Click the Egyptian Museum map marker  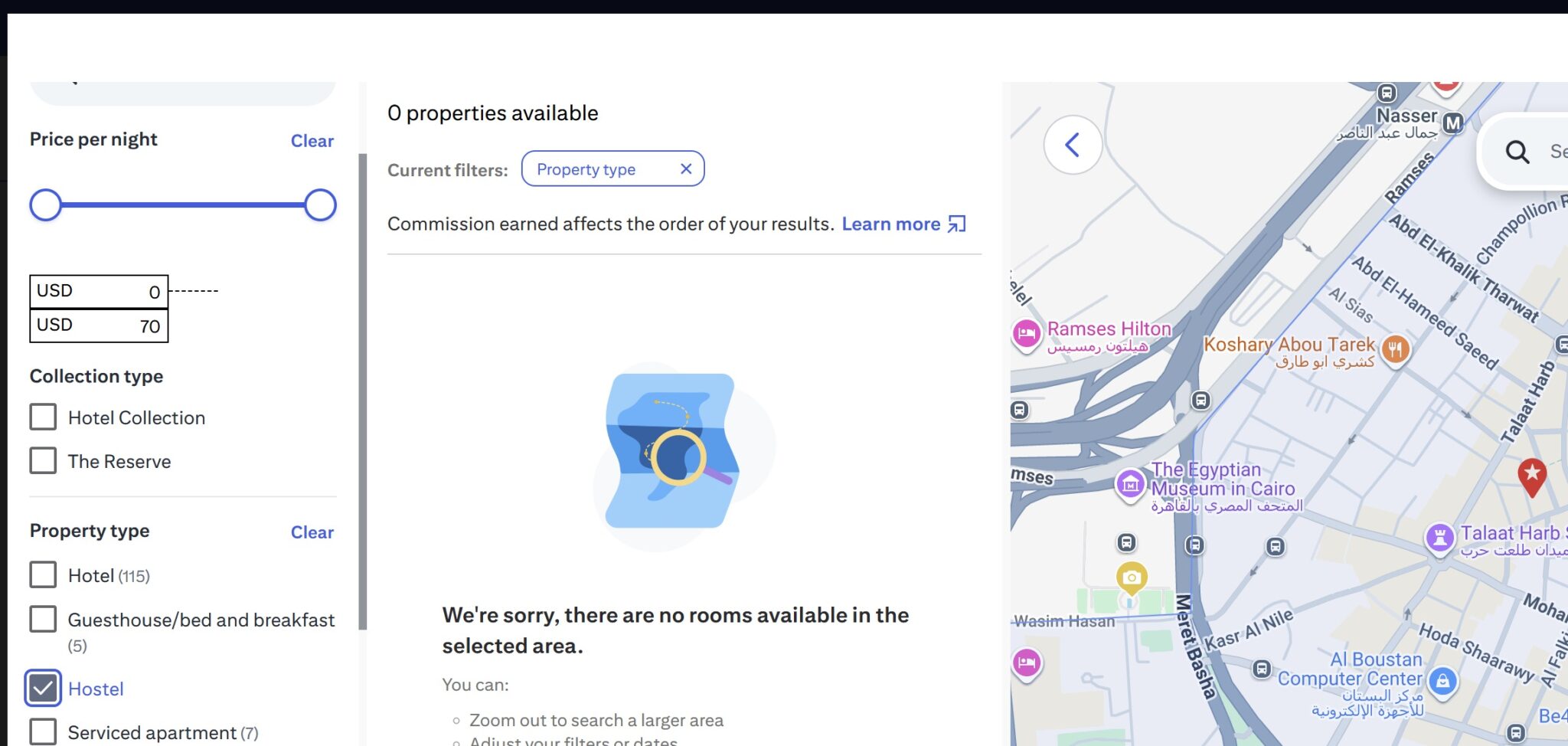coord(1130,484)
